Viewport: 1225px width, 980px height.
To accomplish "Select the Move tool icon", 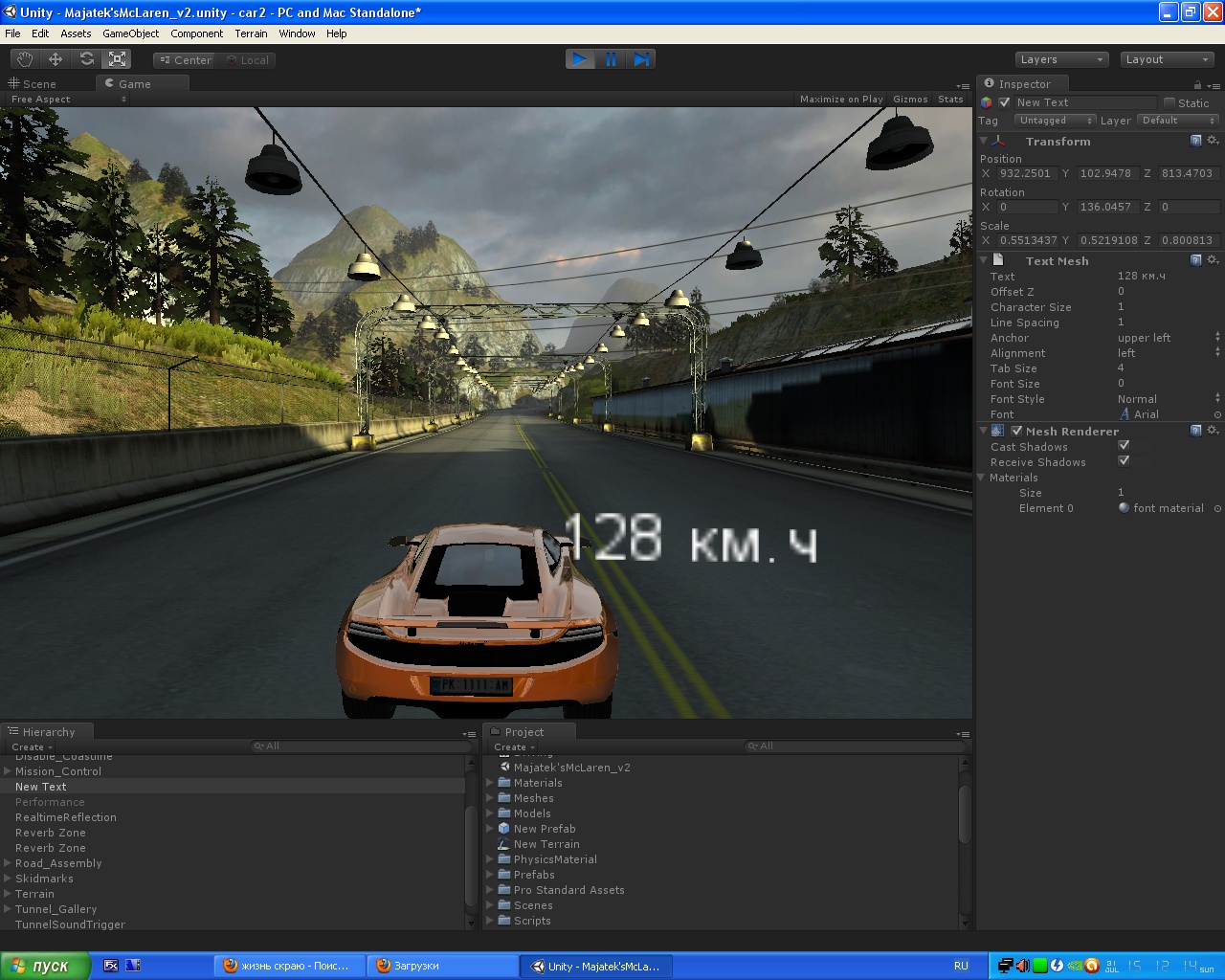I will click(56, 59).
